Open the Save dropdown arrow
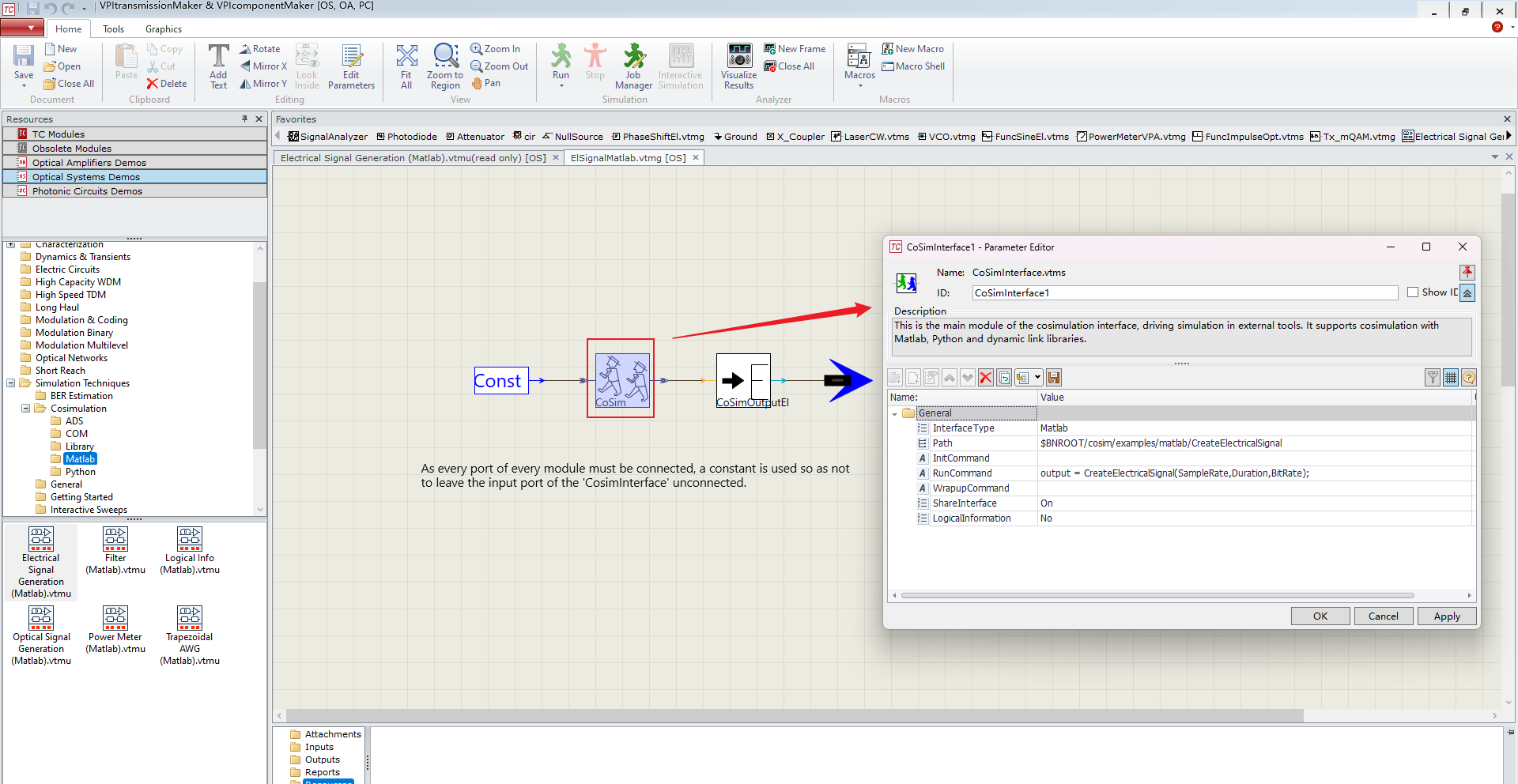The image size is (1518, 784). [24, 85]
